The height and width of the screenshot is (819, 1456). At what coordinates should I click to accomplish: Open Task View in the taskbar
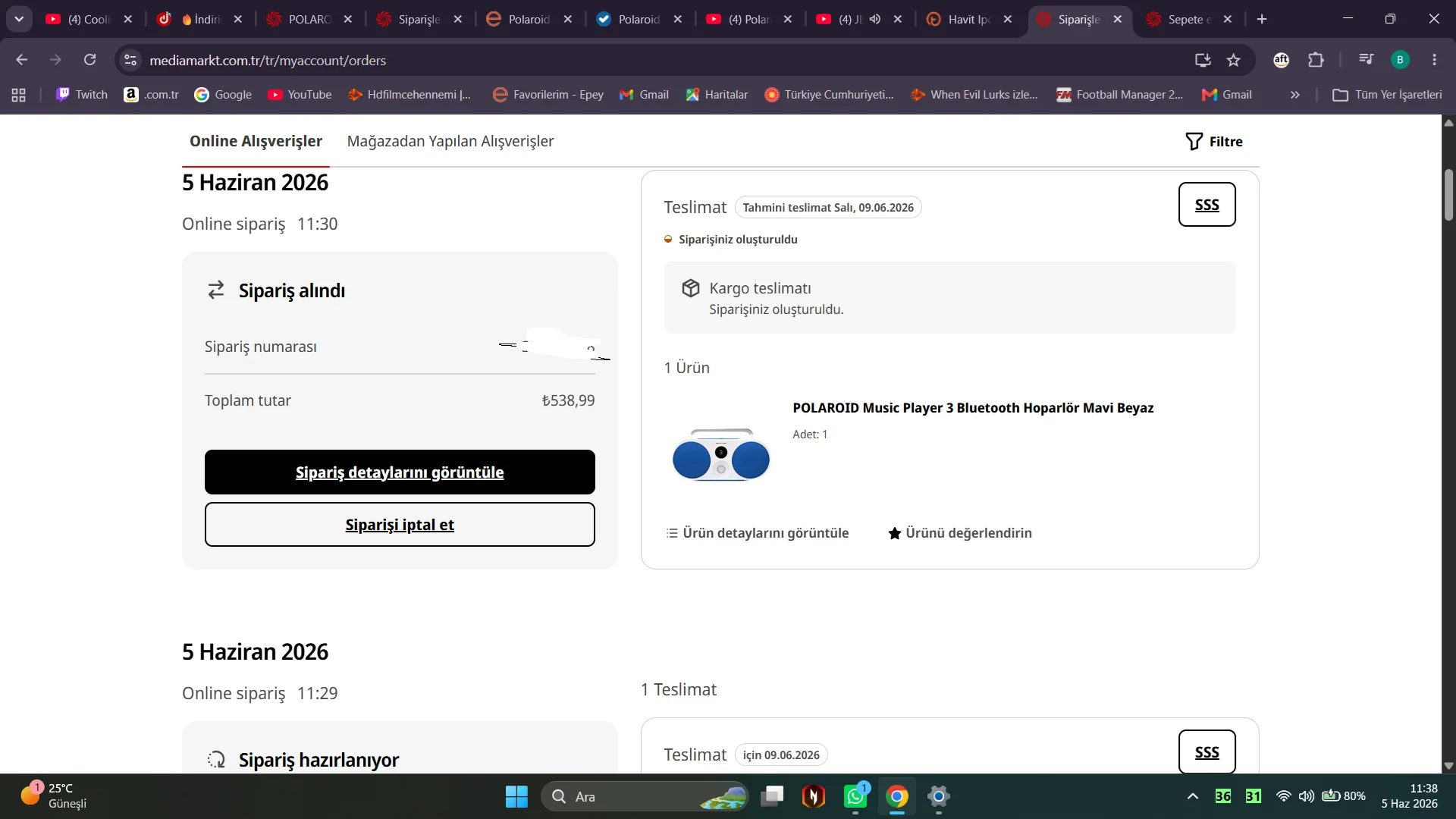tap(772, 796)
